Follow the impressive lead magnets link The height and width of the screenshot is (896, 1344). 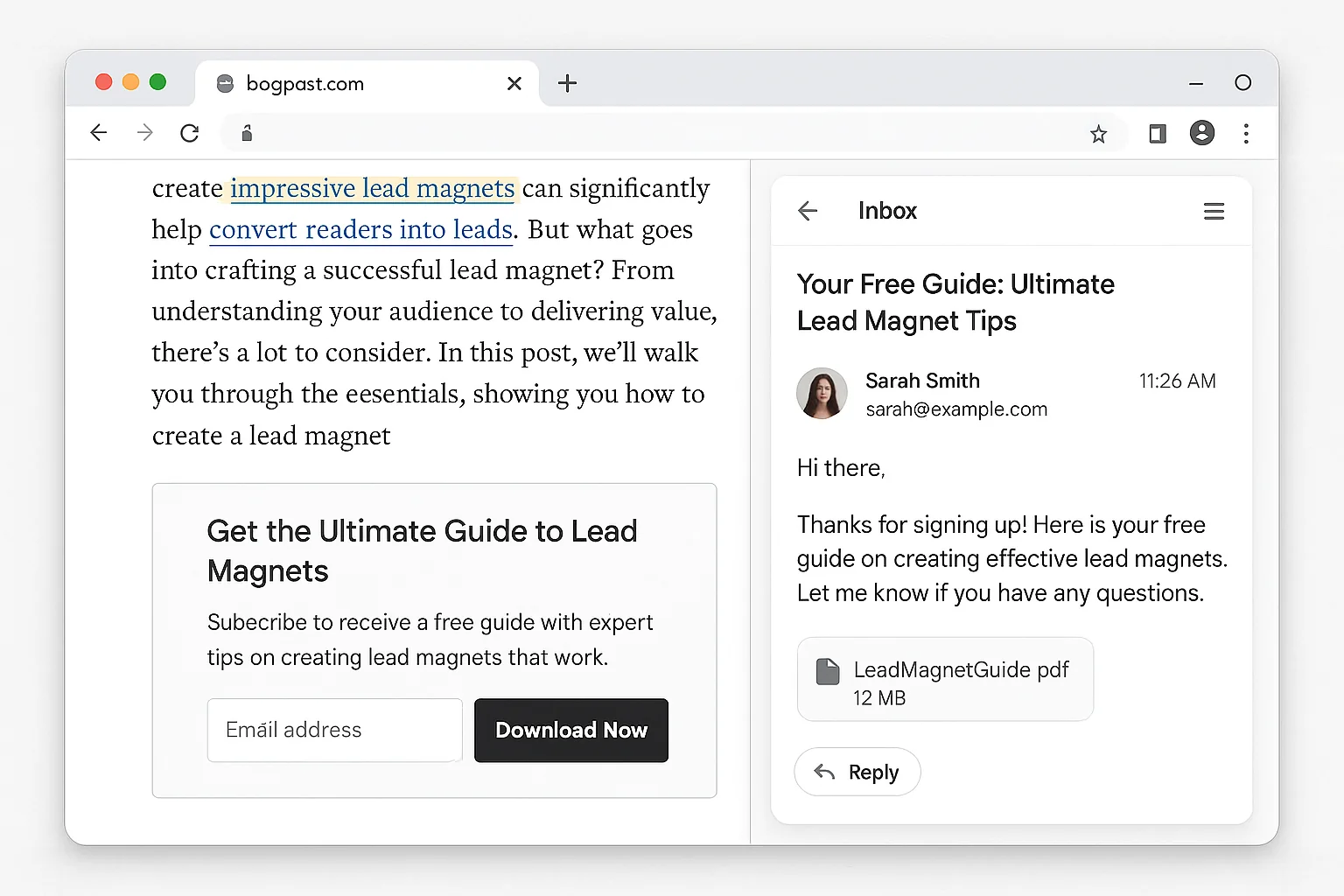[x=372, y=188]
